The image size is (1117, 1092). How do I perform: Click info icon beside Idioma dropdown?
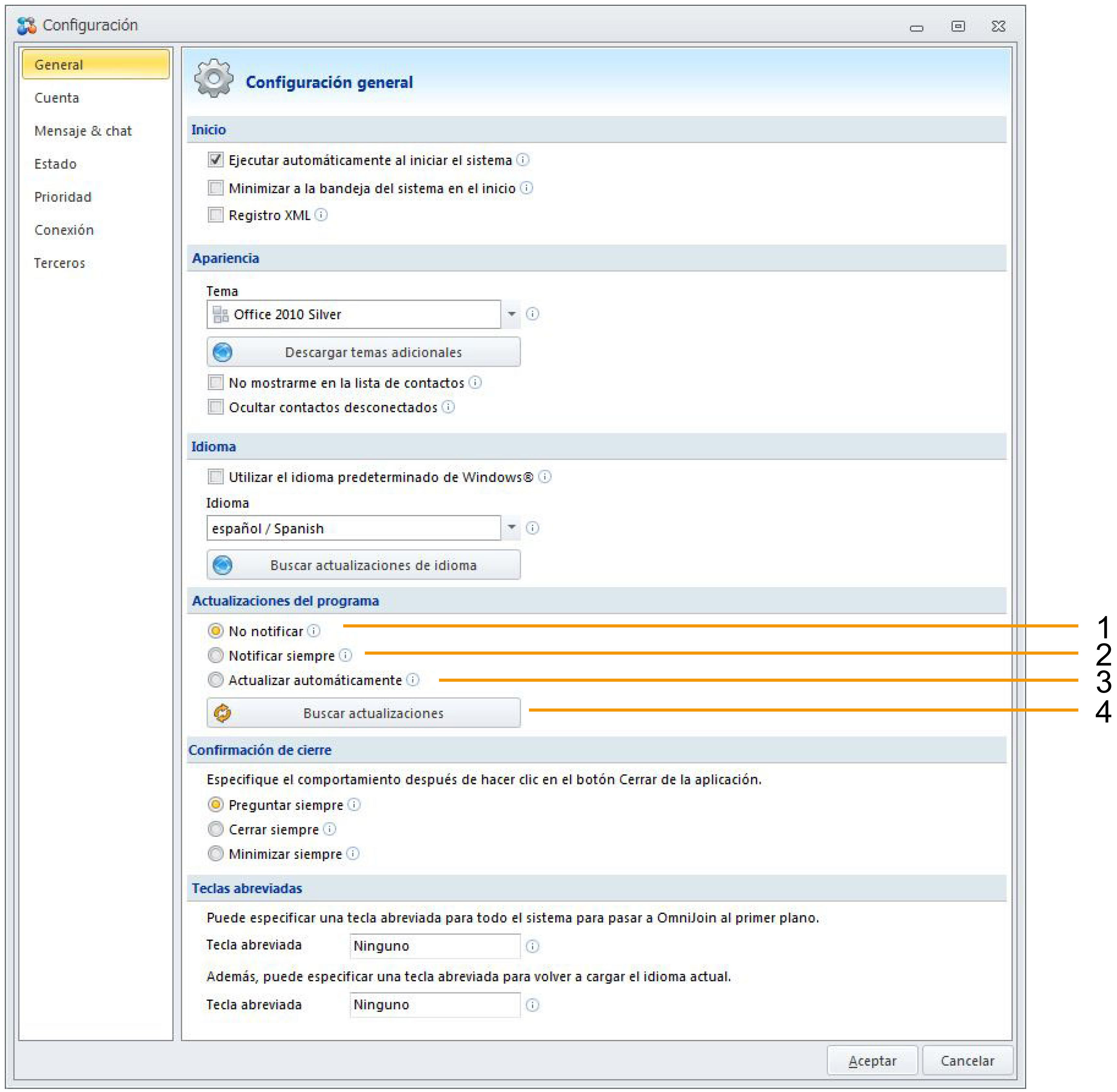[533, 528]
